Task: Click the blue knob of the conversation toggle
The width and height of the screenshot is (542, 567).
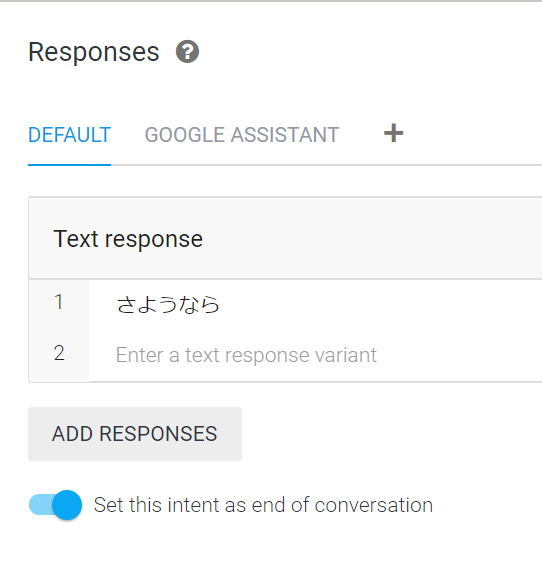Action: (x=67, y=505)
